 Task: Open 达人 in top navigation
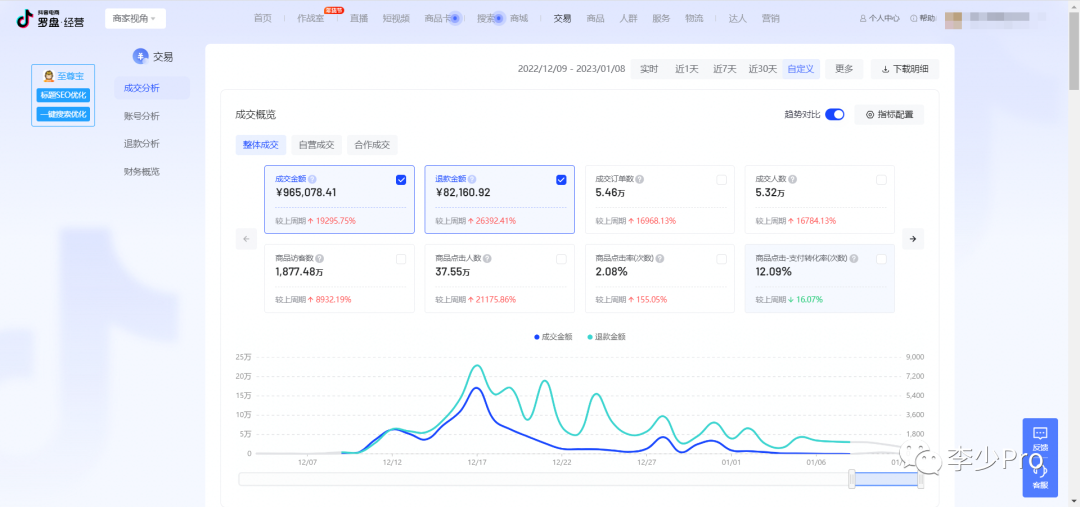(738, 19)
